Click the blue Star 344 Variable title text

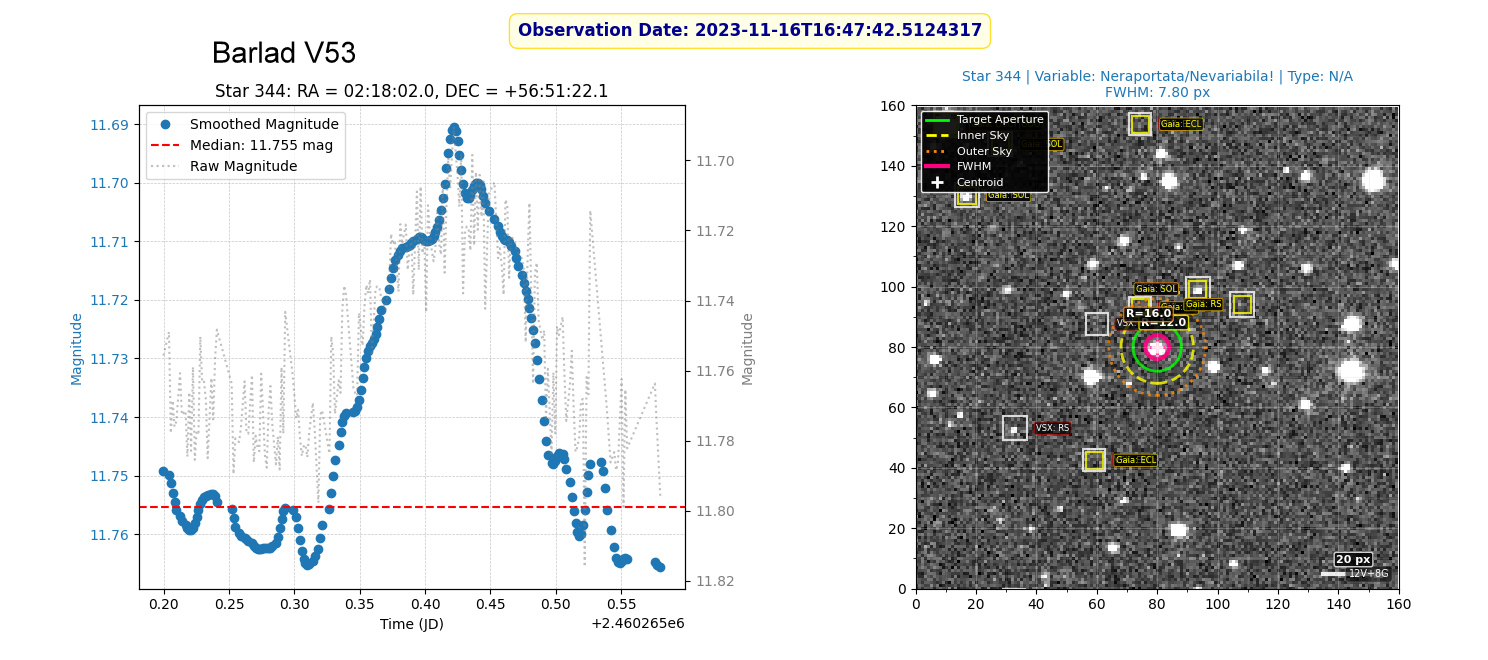pos(1157,77)
